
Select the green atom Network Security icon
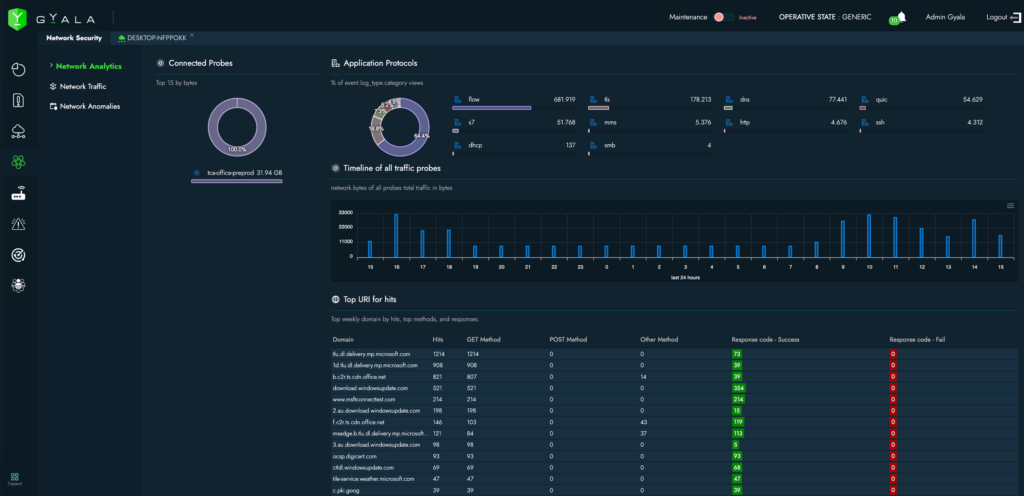pyautogui.click(x=18, y=162)
